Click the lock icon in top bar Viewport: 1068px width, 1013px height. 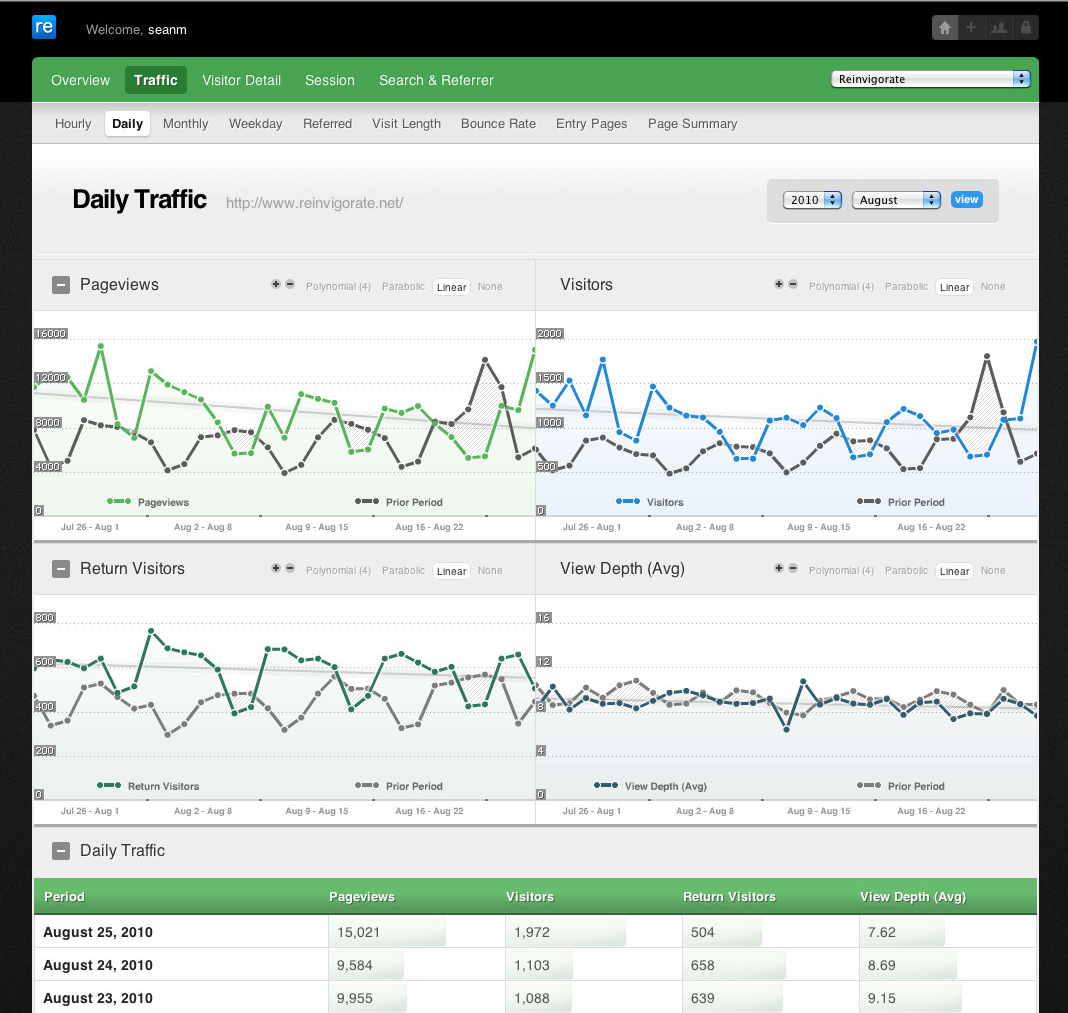(x=1025, y=28)
